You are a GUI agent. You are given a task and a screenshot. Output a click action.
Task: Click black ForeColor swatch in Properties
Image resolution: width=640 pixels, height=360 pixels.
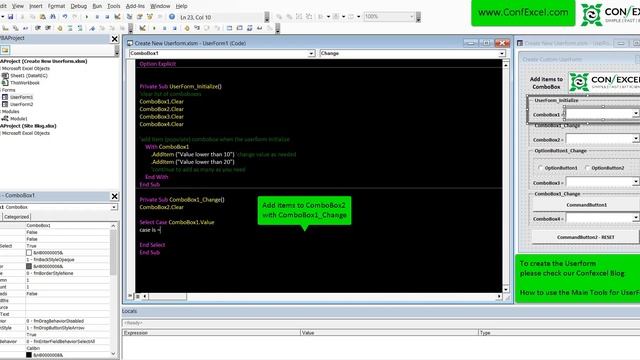pos(29,355)
